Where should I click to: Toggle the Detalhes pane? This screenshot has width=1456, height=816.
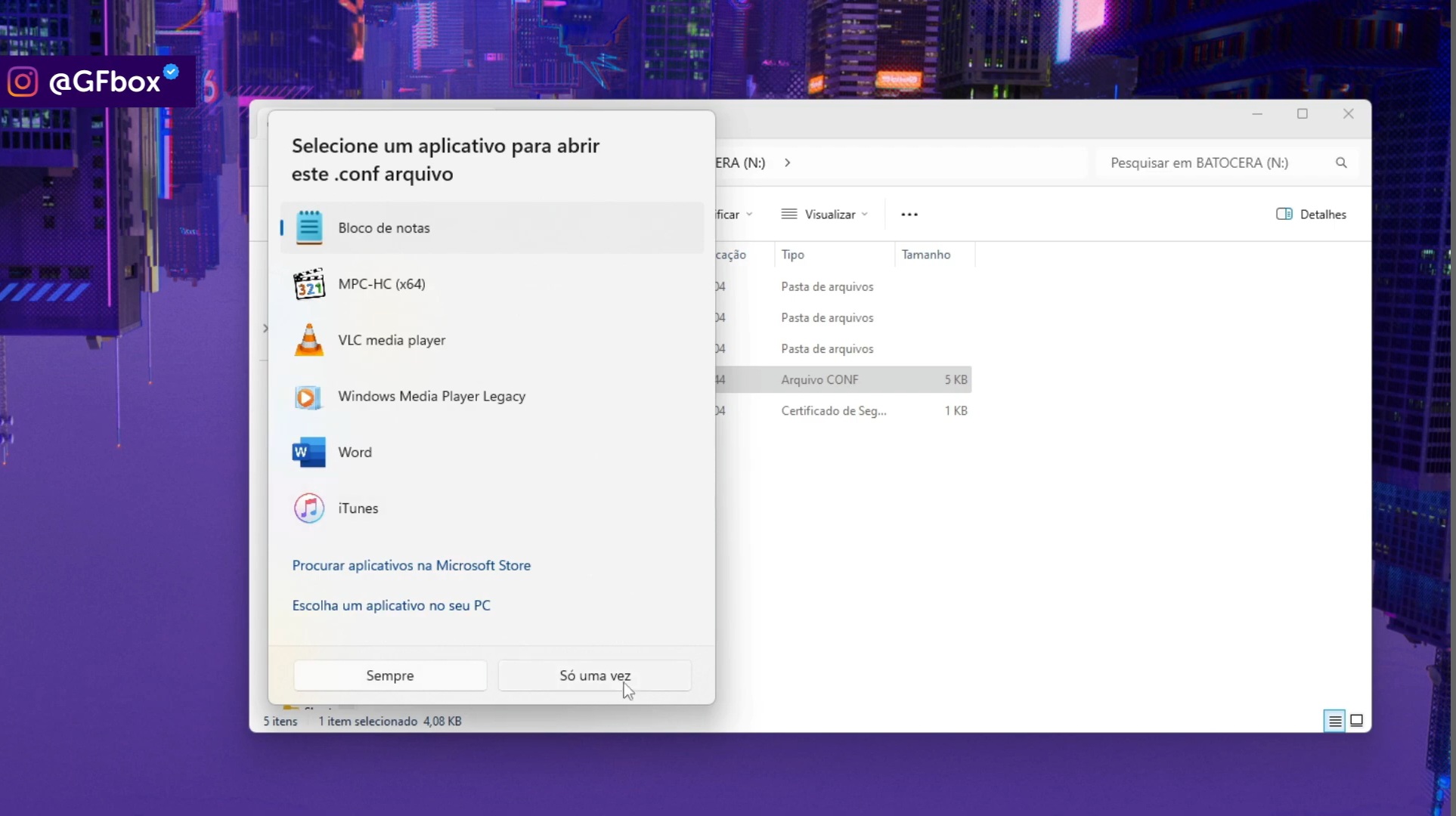(1311, 215)
